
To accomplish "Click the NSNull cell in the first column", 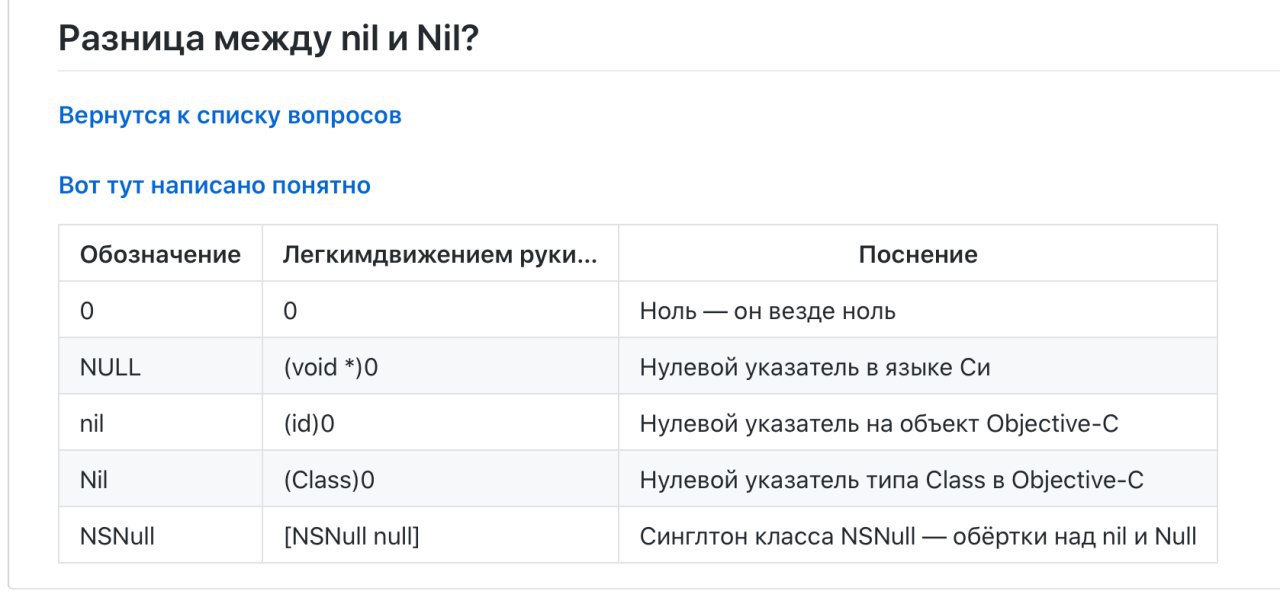I will [160, 535].
